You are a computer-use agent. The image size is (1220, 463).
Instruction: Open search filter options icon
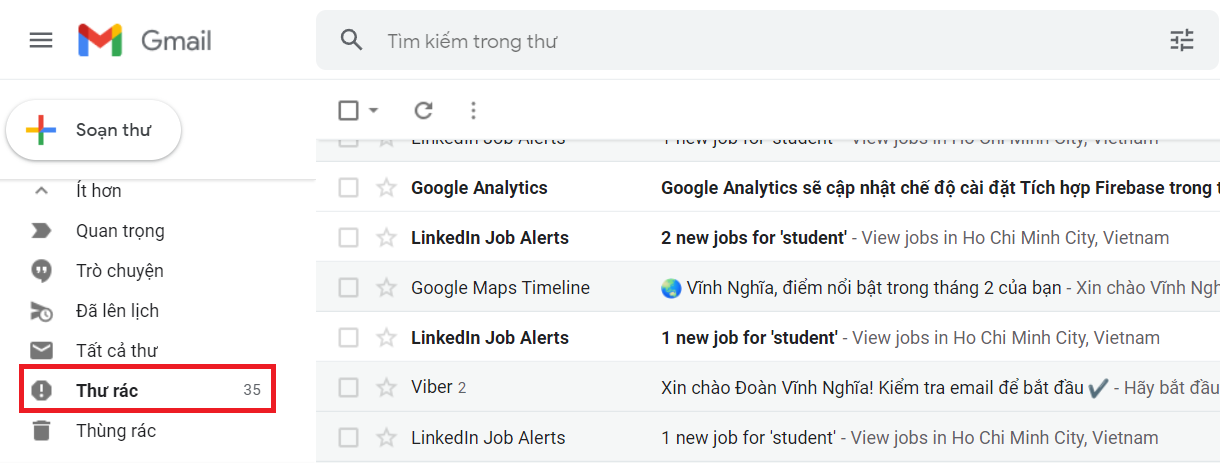[x=1181, y=40]
